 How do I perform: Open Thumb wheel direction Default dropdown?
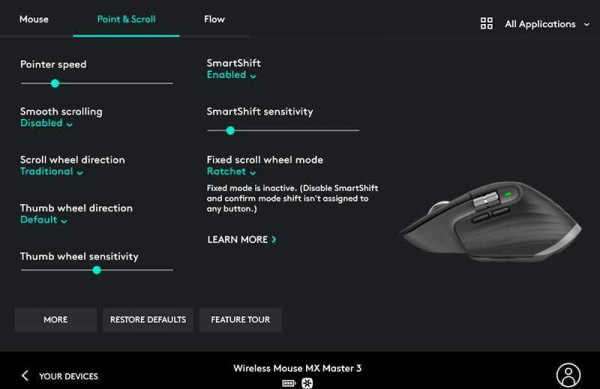(x=44, y=220)
